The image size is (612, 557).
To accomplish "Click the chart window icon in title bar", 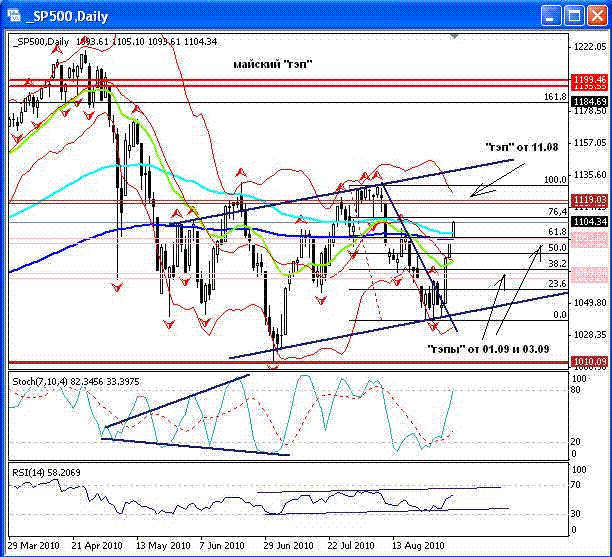I will (14, 15).
